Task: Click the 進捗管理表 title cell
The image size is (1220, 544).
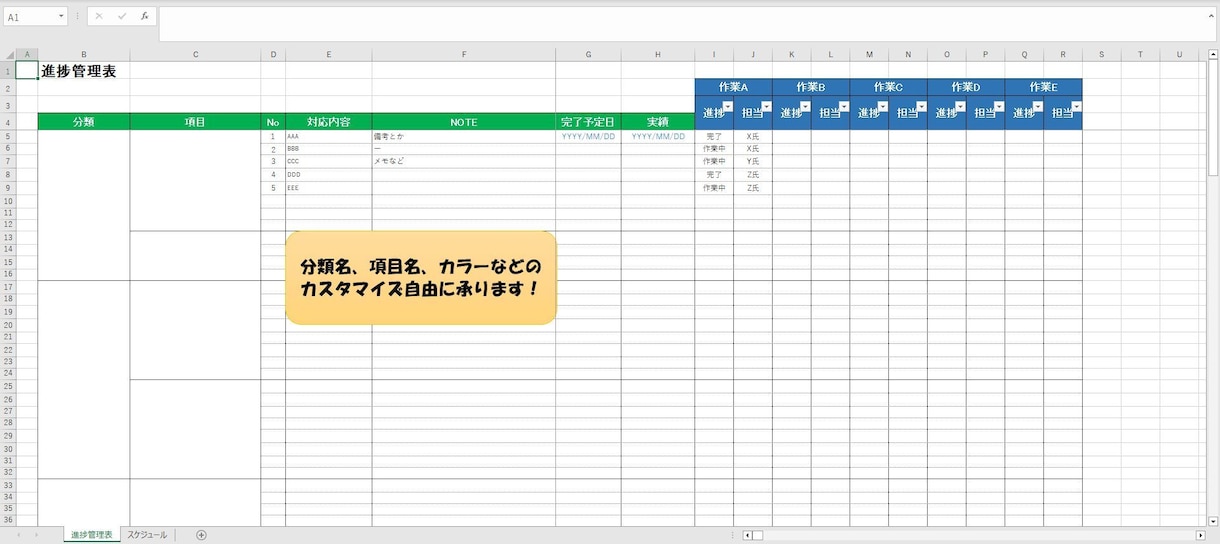Action: 84,71
